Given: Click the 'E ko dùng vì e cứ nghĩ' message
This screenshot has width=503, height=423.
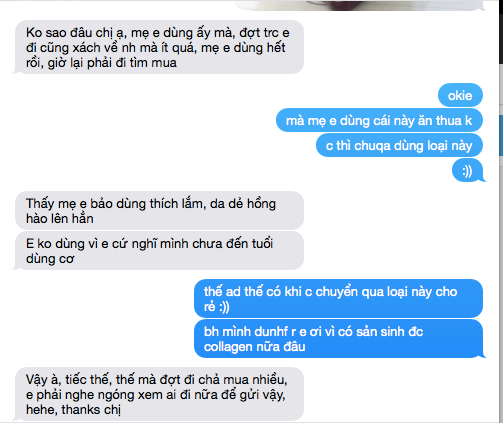Looking at the screenshot, I should click(x=159, y=251).
